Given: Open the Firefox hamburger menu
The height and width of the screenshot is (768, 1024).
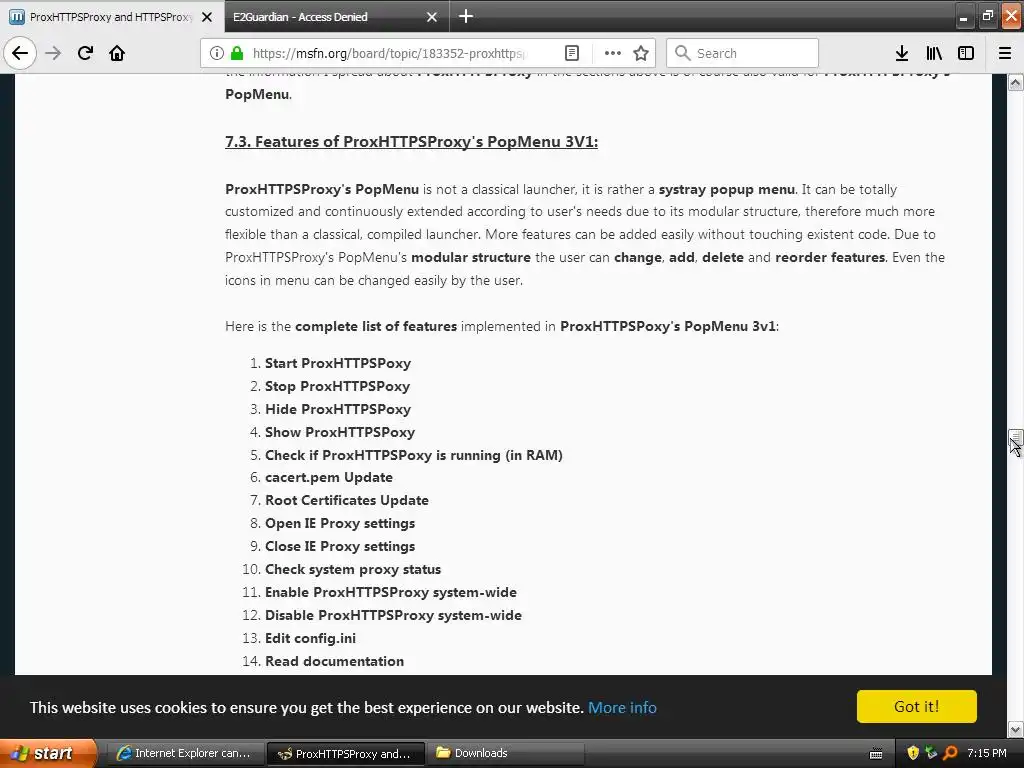Looking at the screenshot, I should (1005, 53).
